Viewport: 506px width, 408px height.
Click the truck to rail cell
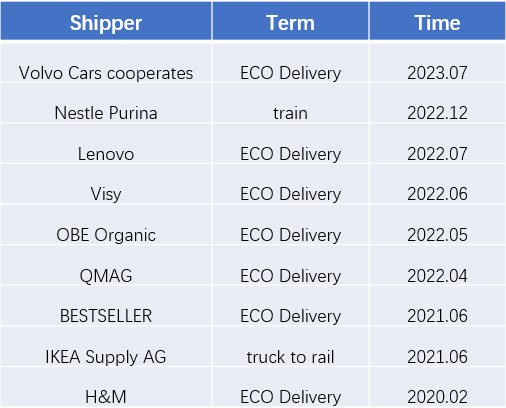pyautogui.click(x=290, y=346)
